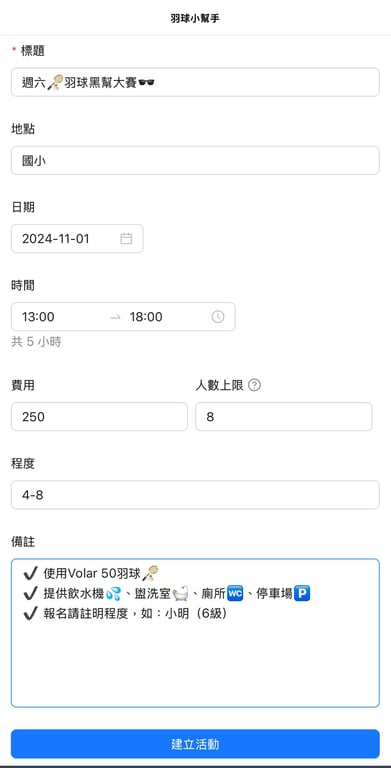
Task: Click the 羽球小幫手 page title
Action: [195, 18]
